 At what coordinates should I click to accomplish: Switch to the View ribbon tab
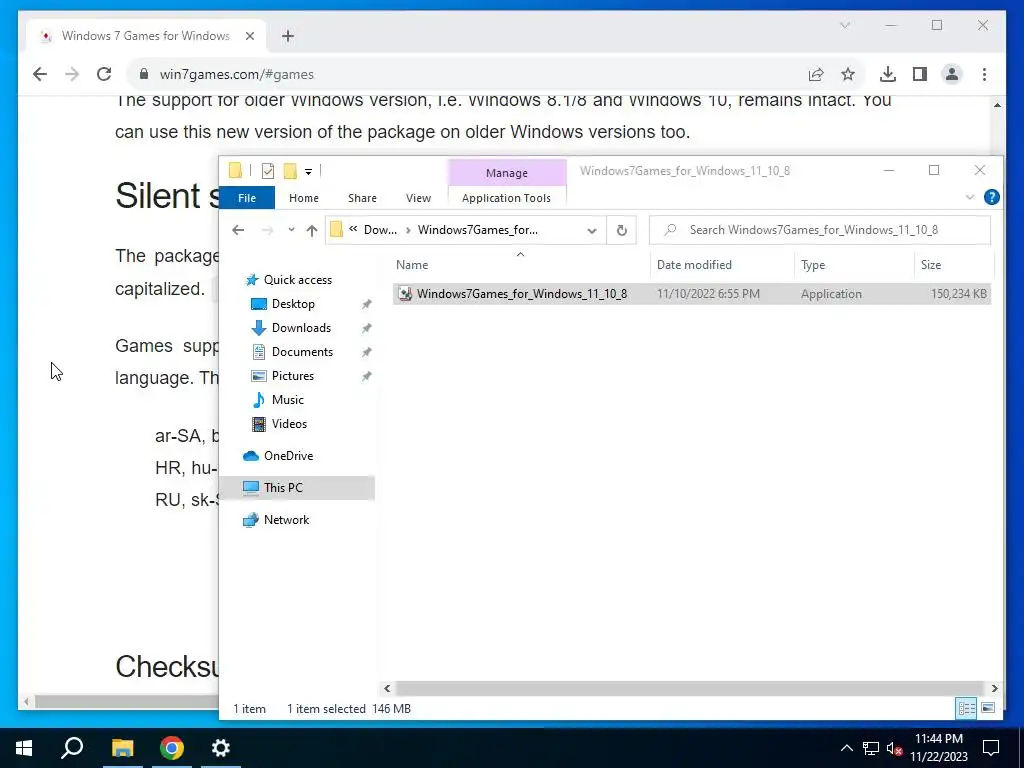[418, 198]
